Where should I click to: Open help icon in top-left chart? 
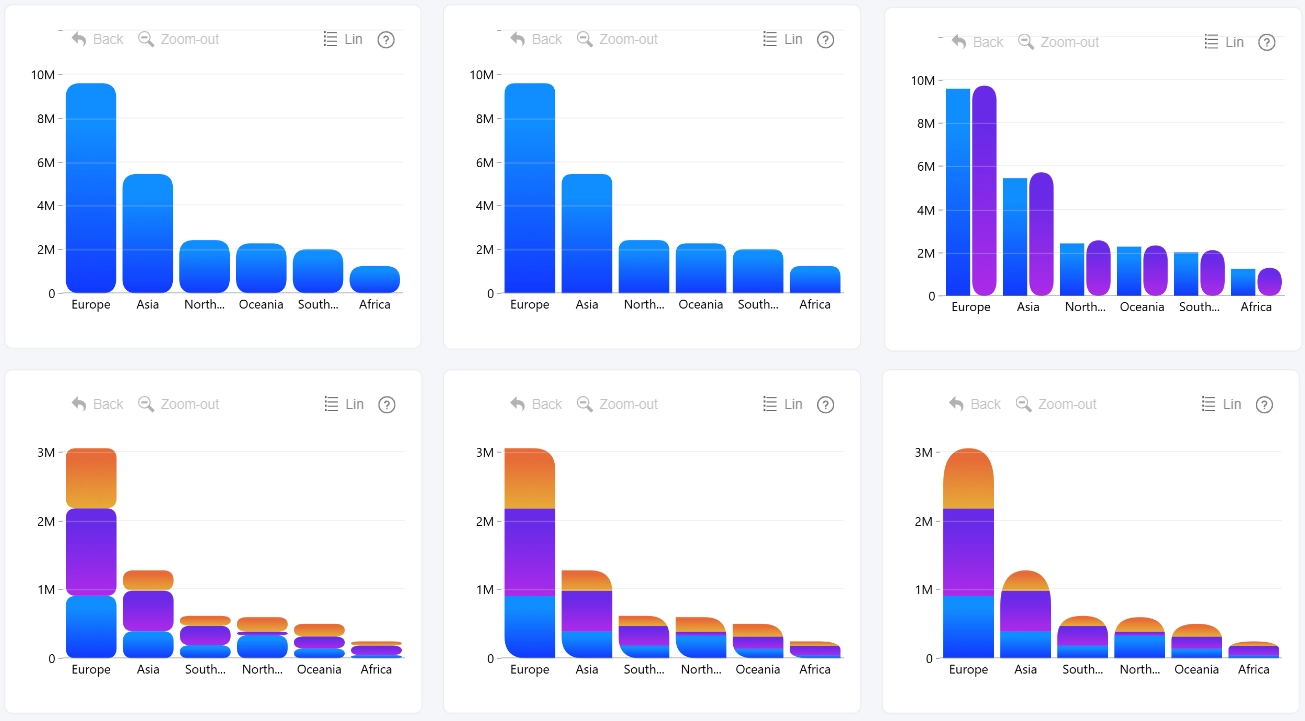coord(386,40)
